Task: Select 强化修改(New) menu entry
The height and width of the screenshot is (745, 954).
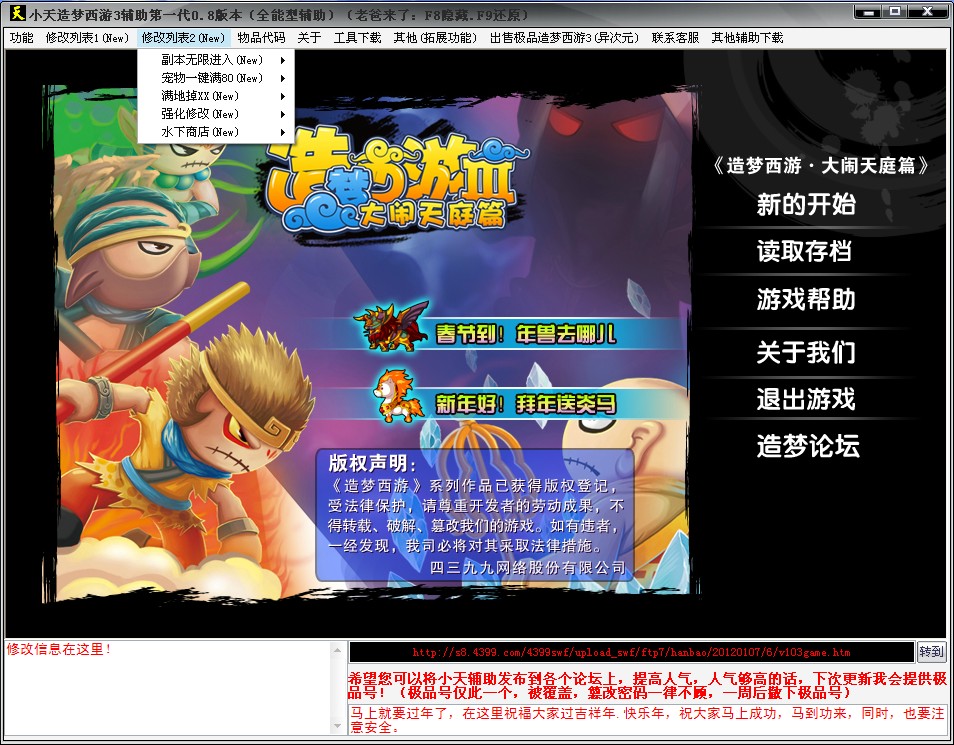Action: (x=217, y=114)
